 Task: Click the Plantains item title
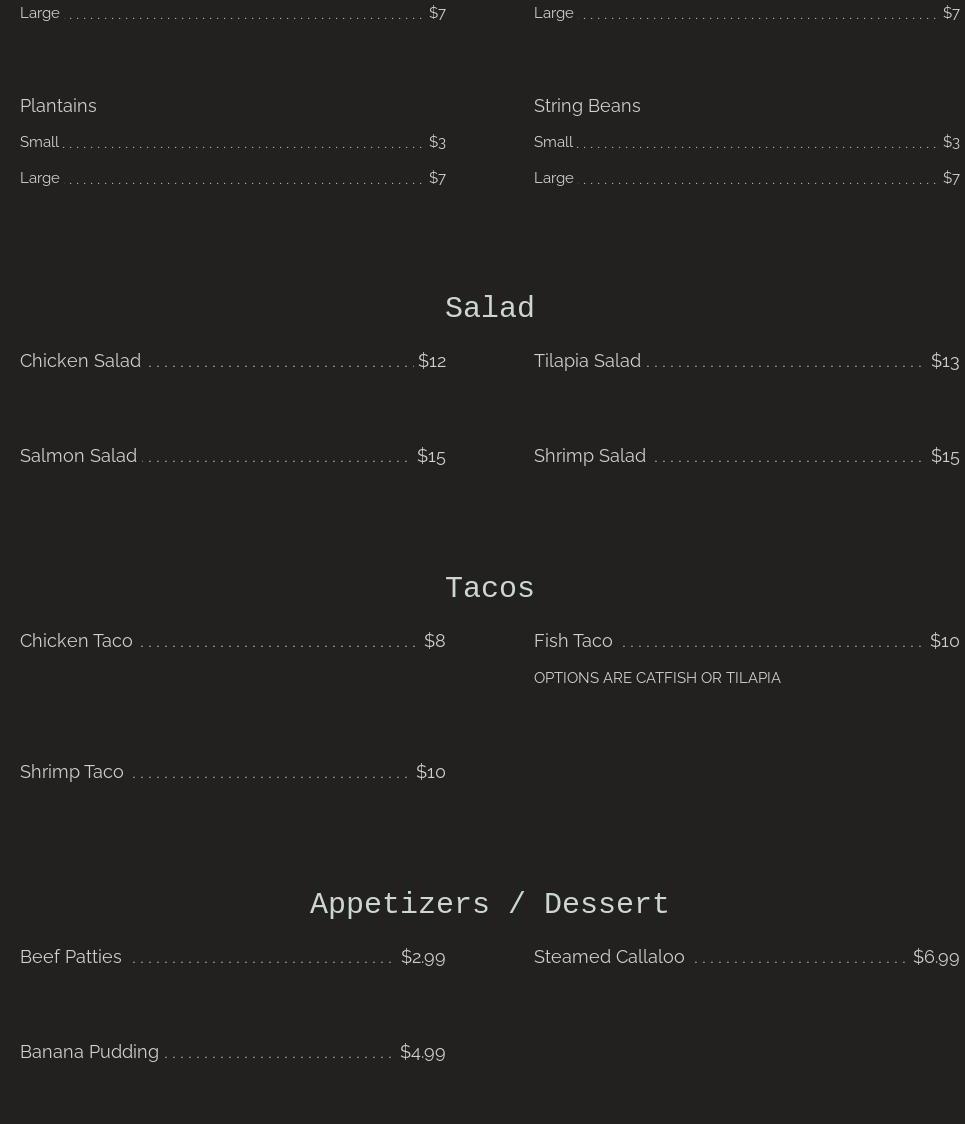tap(58, 106)
